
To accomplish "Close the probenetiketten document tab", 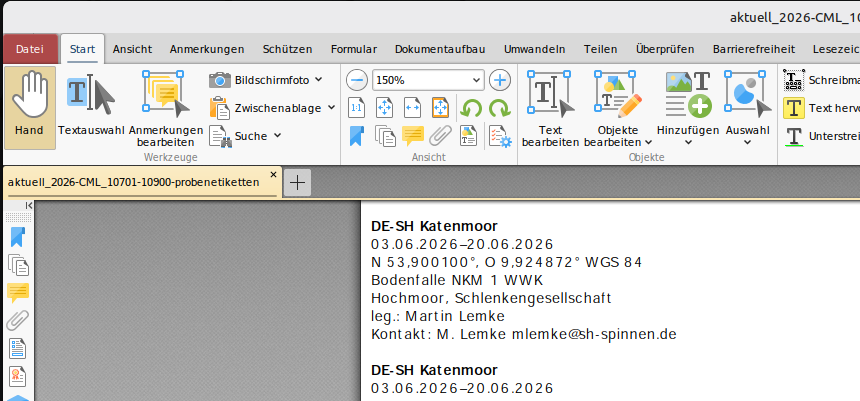I will (274, 174).
